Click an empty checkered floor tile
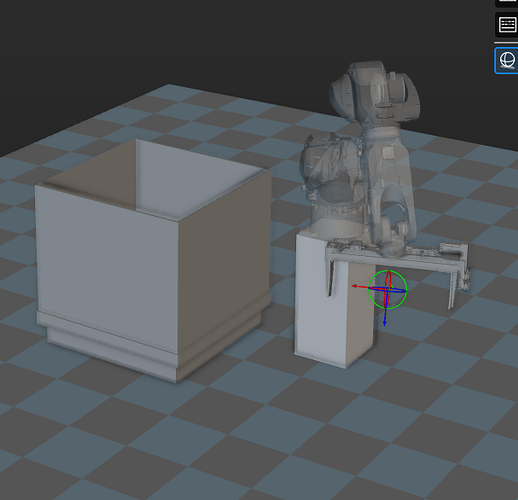518x500 pixels. click(233, 443)
